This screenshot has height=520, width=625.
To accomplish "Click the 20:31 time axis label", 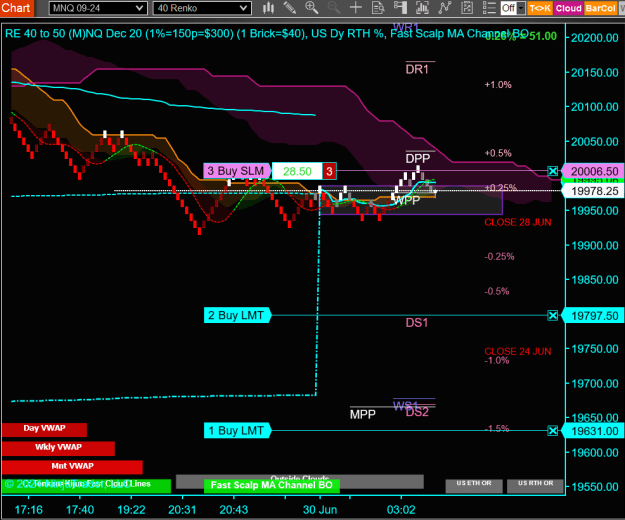I will [182, 510].
